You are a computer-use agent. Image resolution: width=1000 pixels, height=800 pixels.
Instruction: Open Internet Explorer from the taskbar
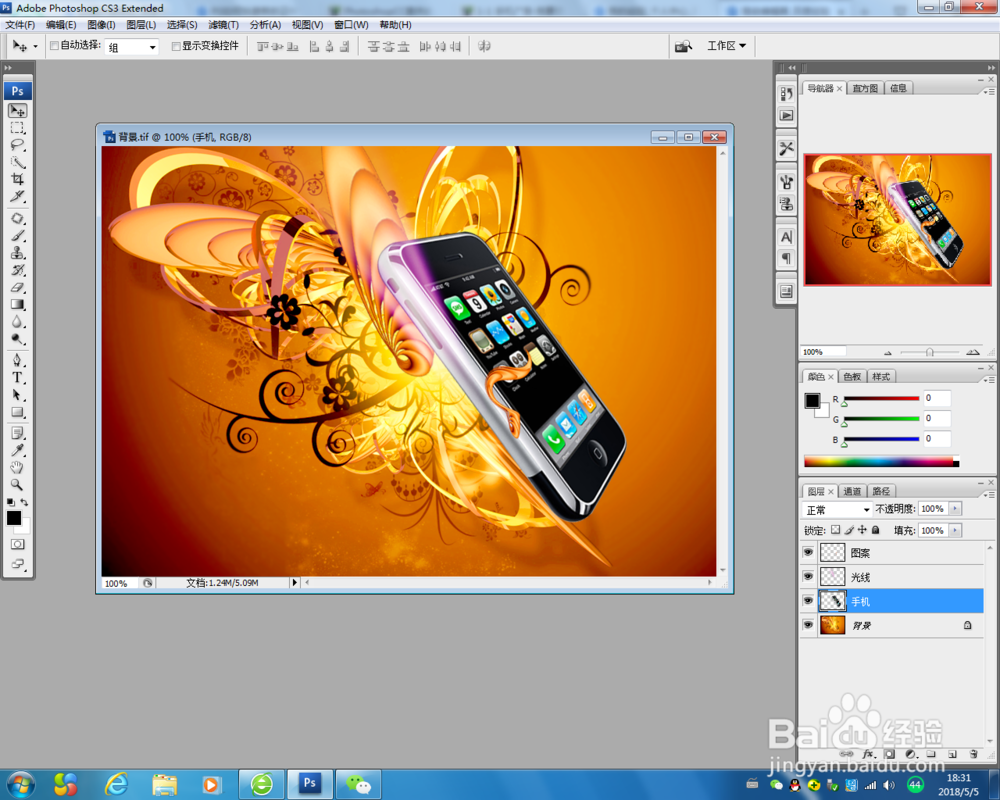point(117,784)
